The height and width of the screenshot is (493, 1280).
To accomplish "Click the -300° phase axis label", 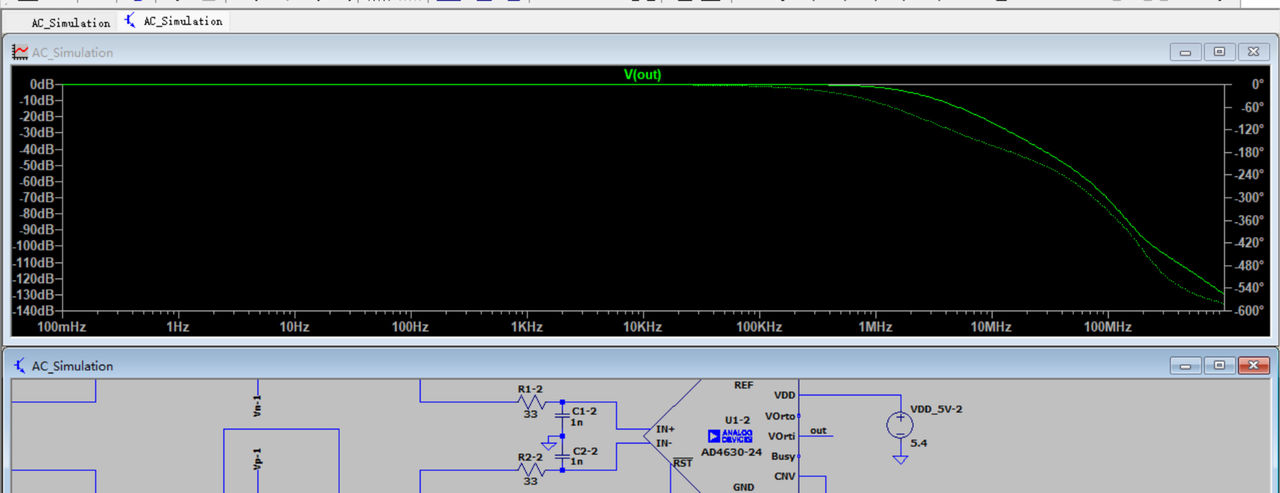I will pyautogui.click(x=1250, y=197).
